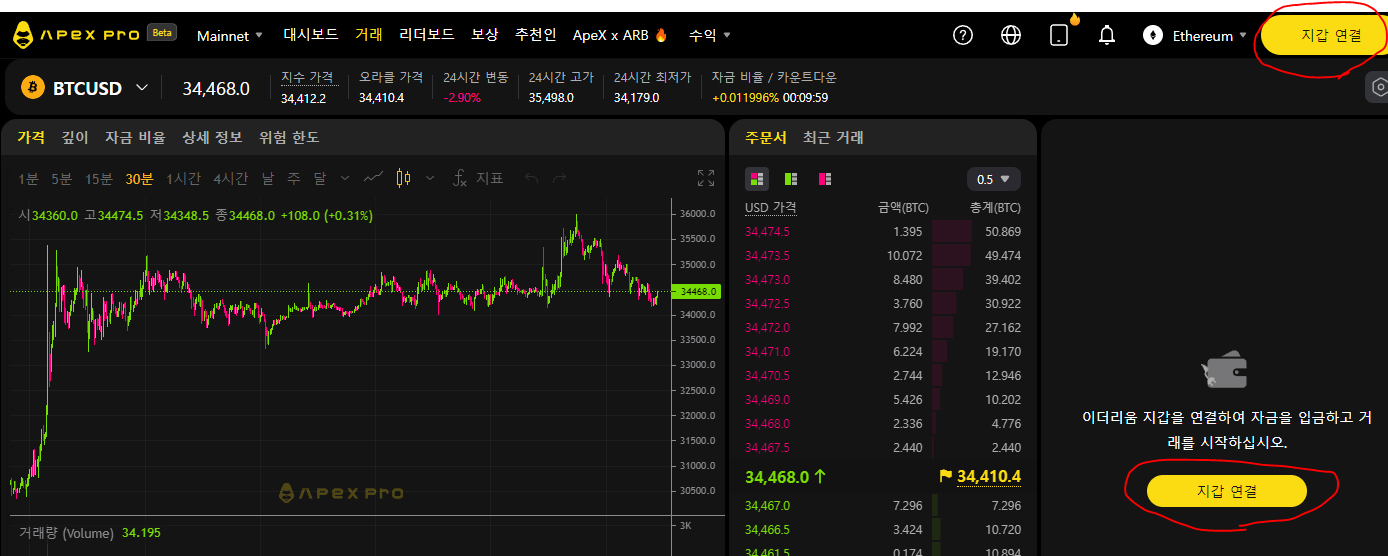Click the flag icon beside 34,410.4
Screen dimensions: 1388x556
(945, 476)
